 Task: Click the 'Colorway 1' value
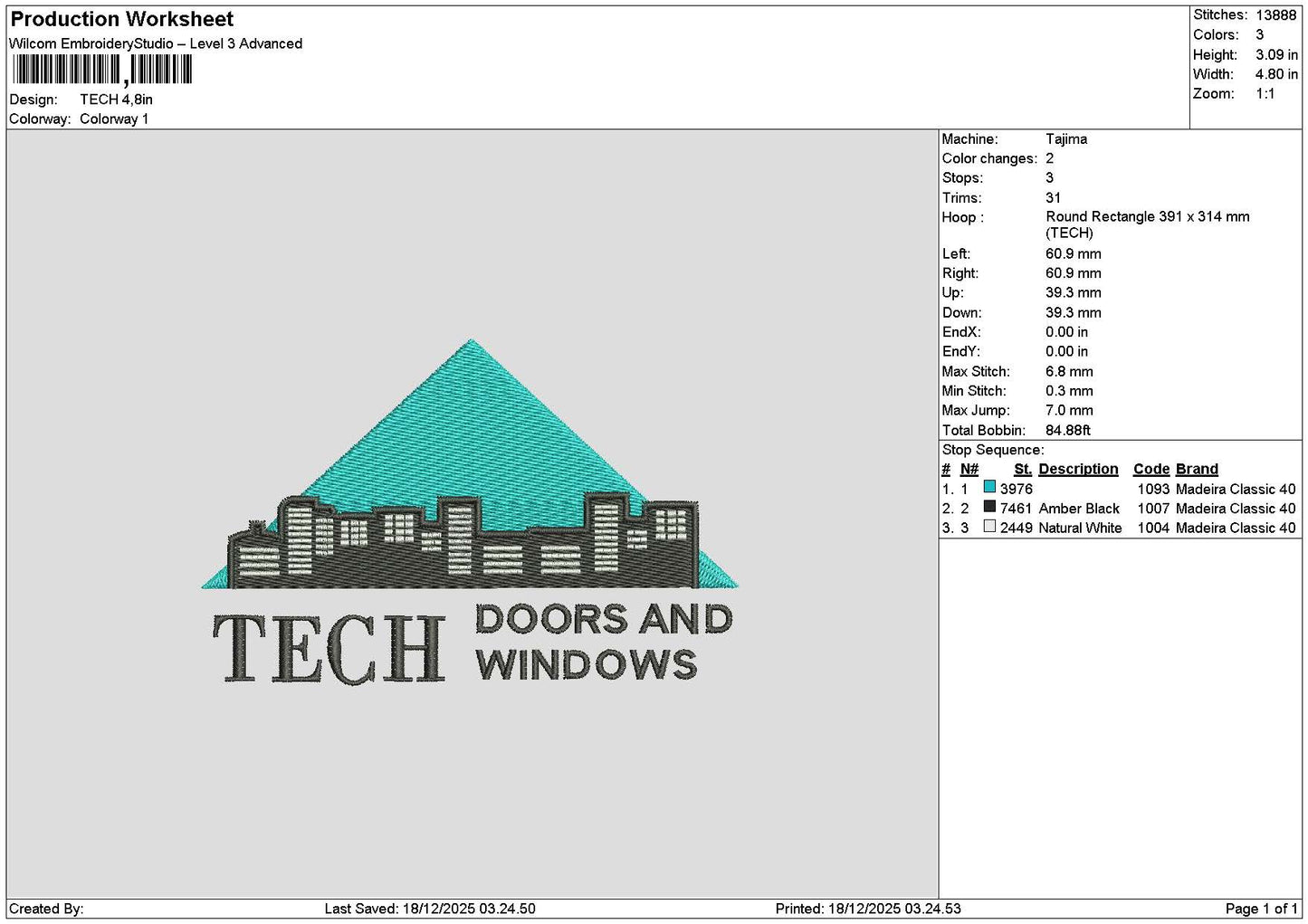pyautogui.click(x=114, y=119)
